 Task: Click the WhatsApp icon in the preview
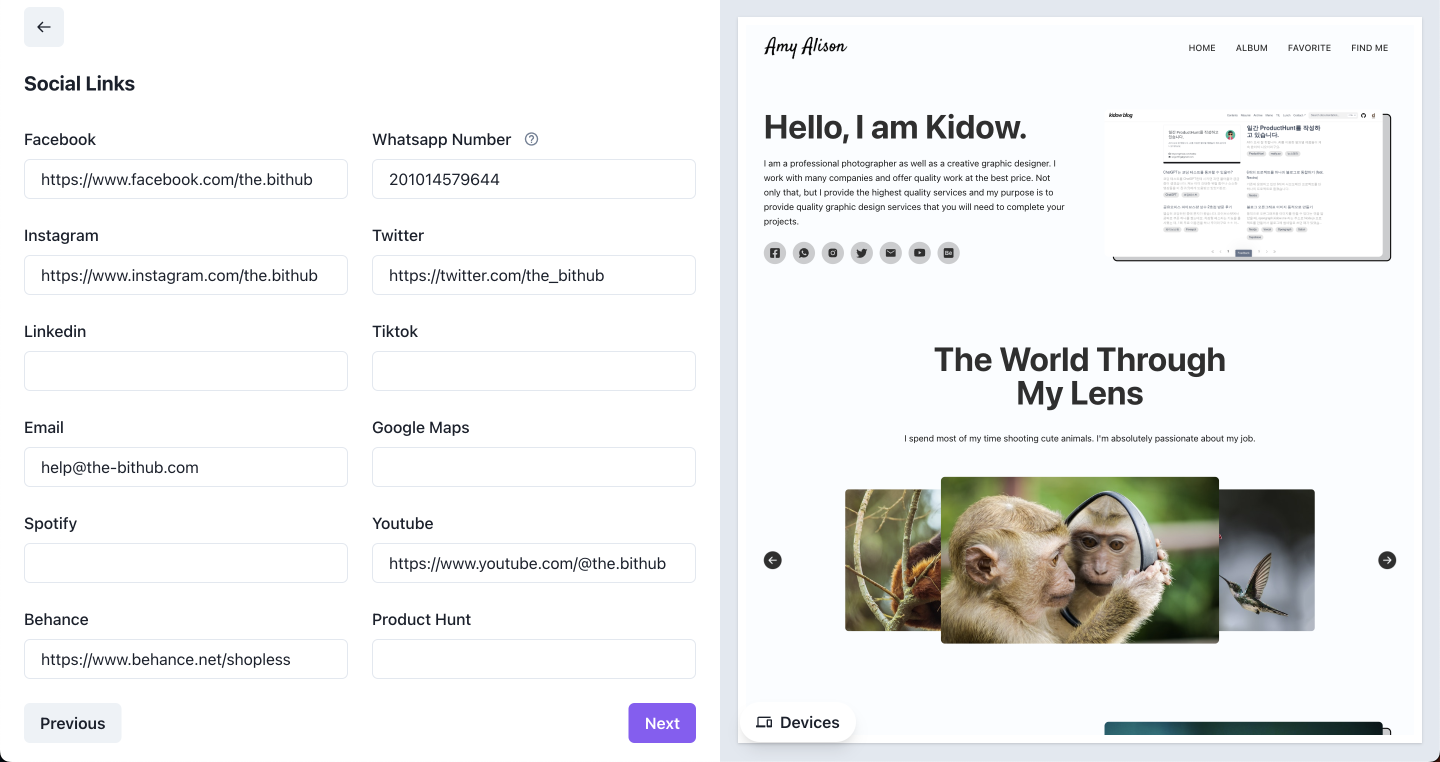(804, 253)
